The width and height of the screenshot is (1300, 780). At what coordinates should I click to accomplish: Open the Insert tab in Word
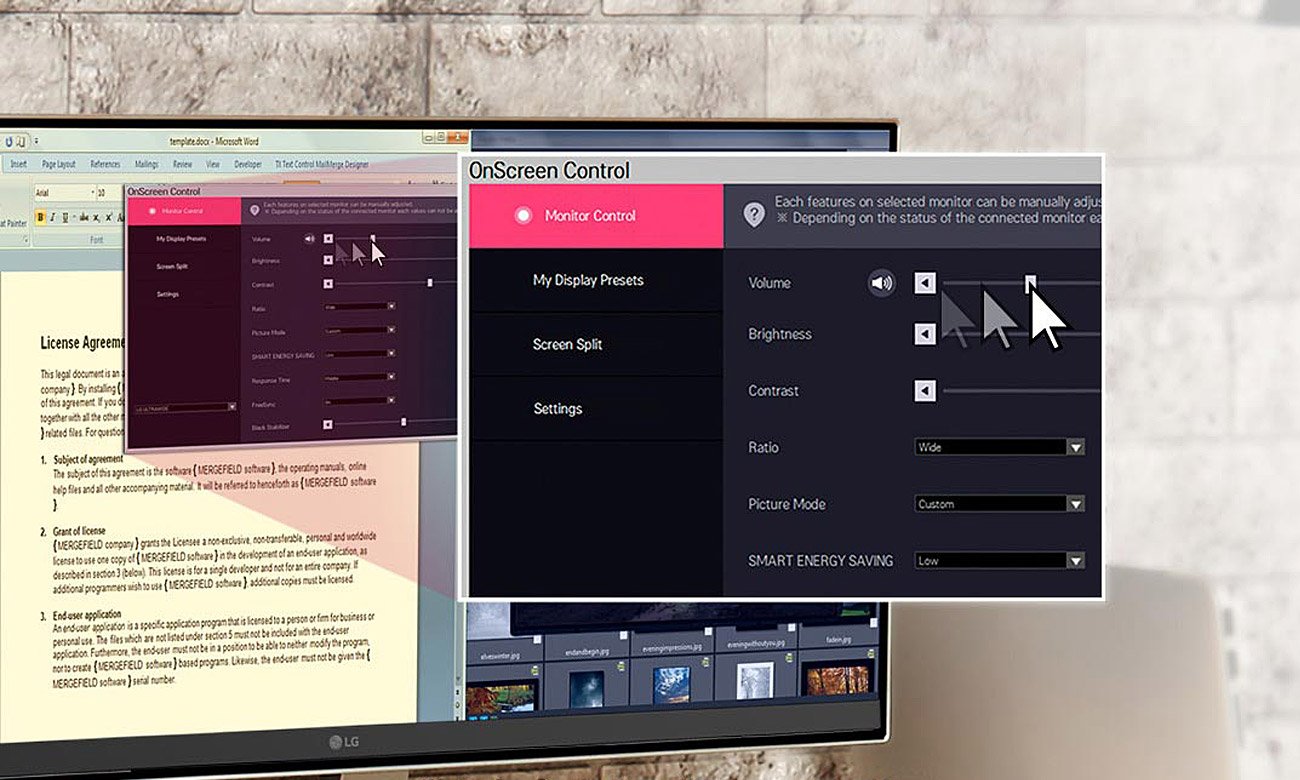pyautogui.click(x=18, y=164)
